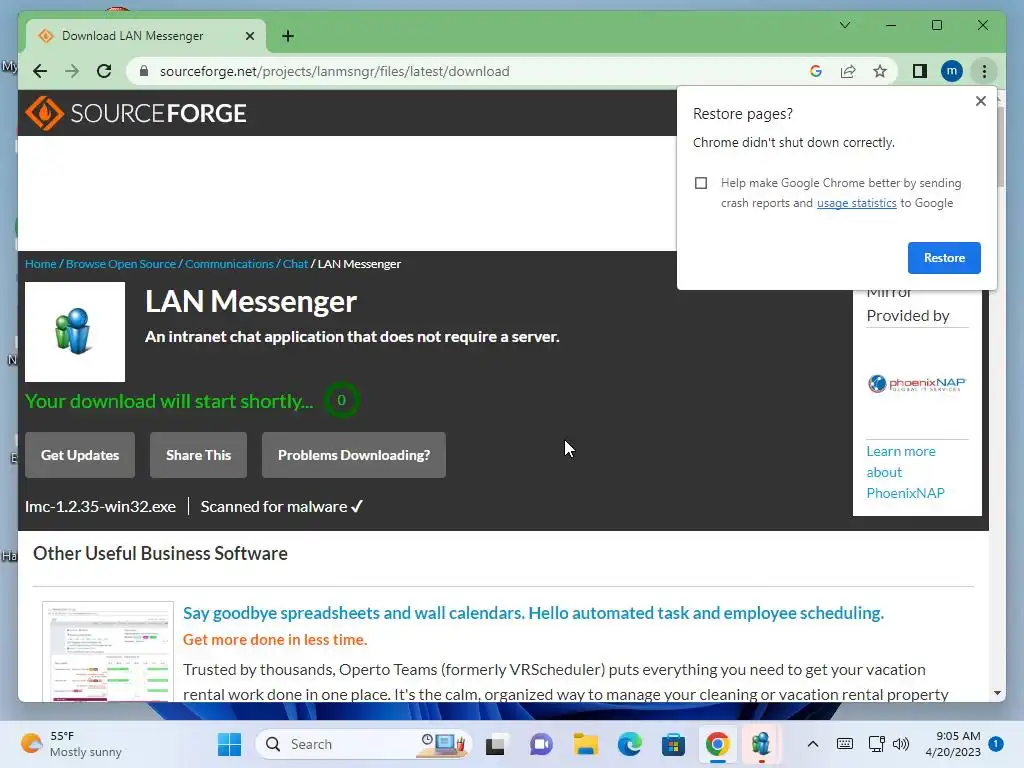
Task: Open the notification badge
Action: tap(996, 743)
